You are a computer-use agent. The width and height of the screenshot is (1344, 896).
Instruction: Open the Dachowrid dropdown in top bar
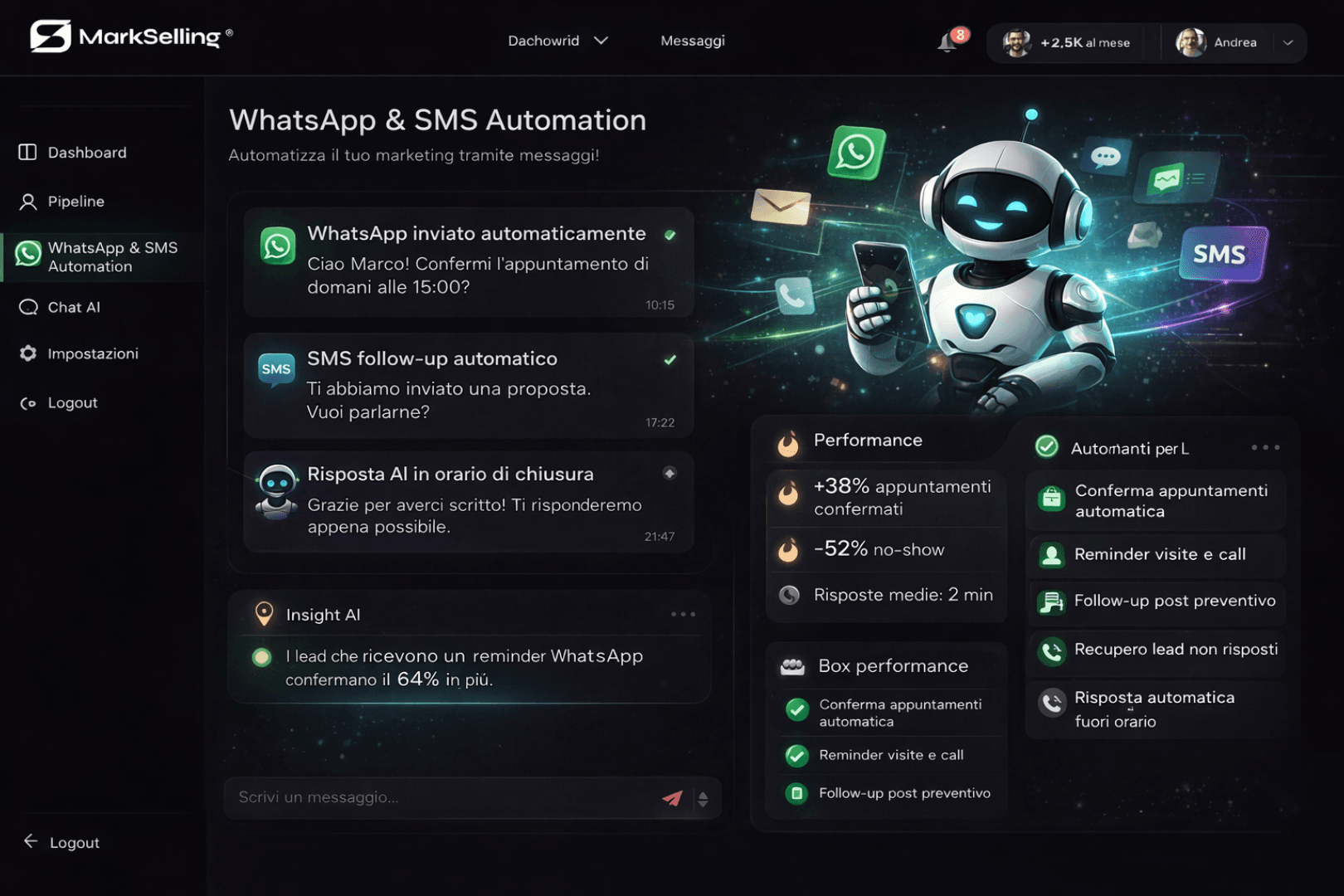click(x=558, y=40)
